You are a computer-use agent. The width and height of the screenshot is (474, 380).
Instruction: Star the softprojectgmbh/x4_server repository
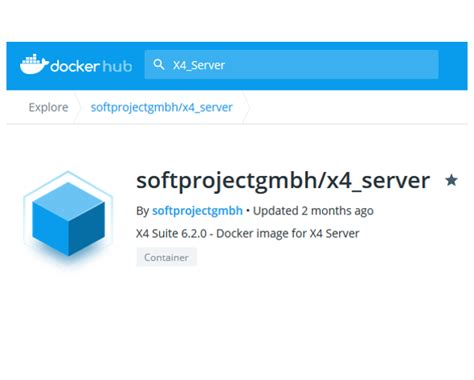(451, 180)
